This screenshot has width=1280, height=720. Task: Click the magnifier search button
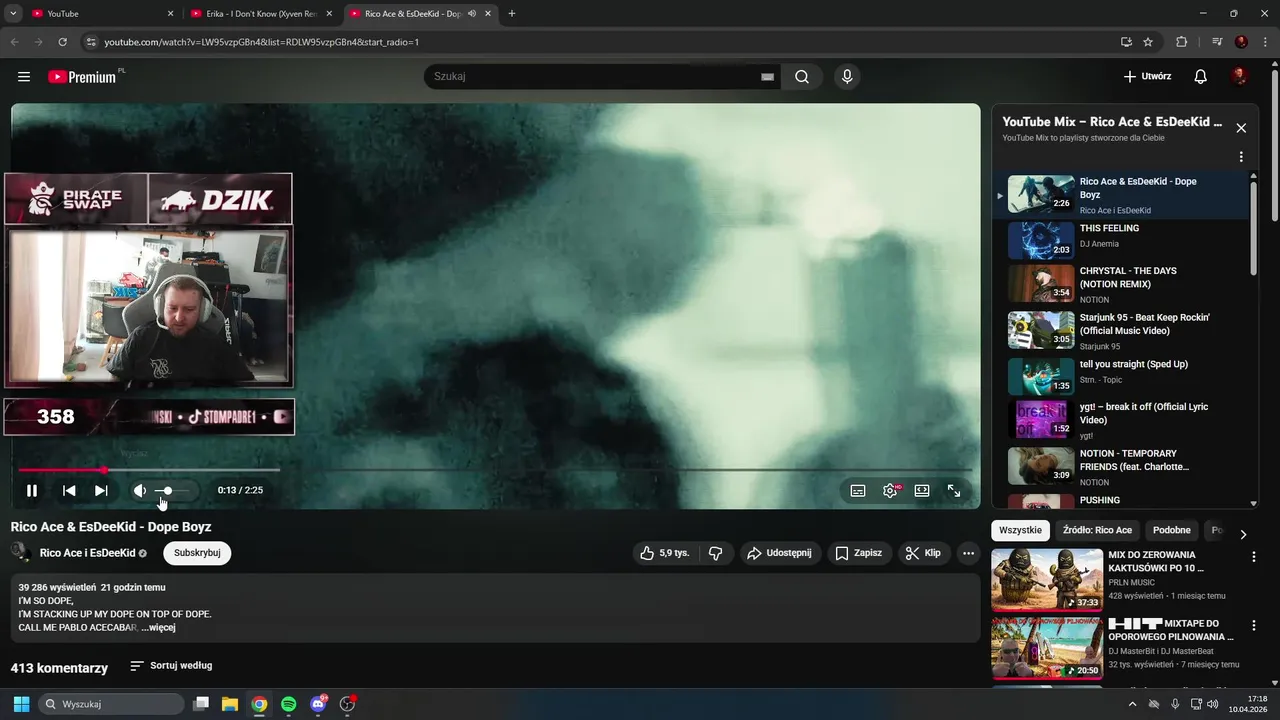802,77
